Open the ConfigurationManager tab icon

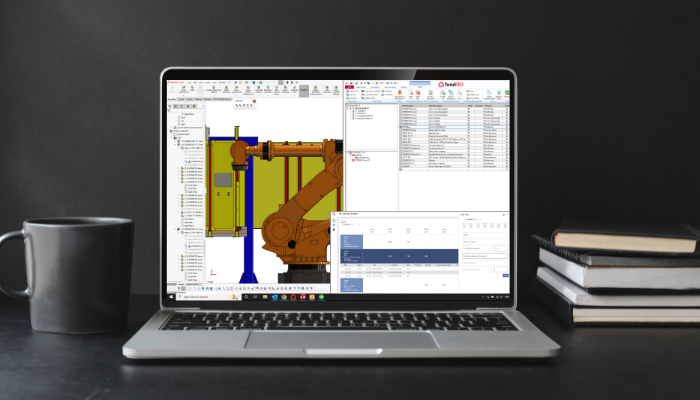tap(182, 106)
